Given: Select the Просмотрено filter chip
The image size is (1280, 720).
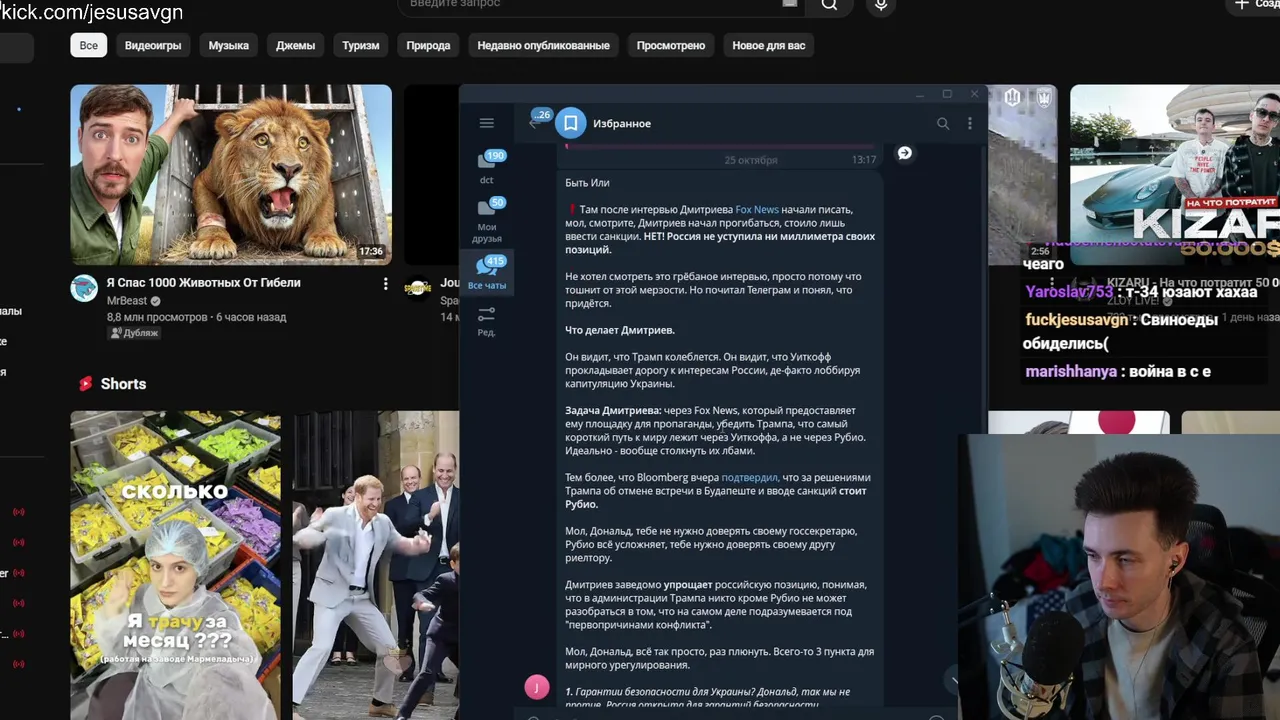Looking at the screenshot, I should pos(671,45).
